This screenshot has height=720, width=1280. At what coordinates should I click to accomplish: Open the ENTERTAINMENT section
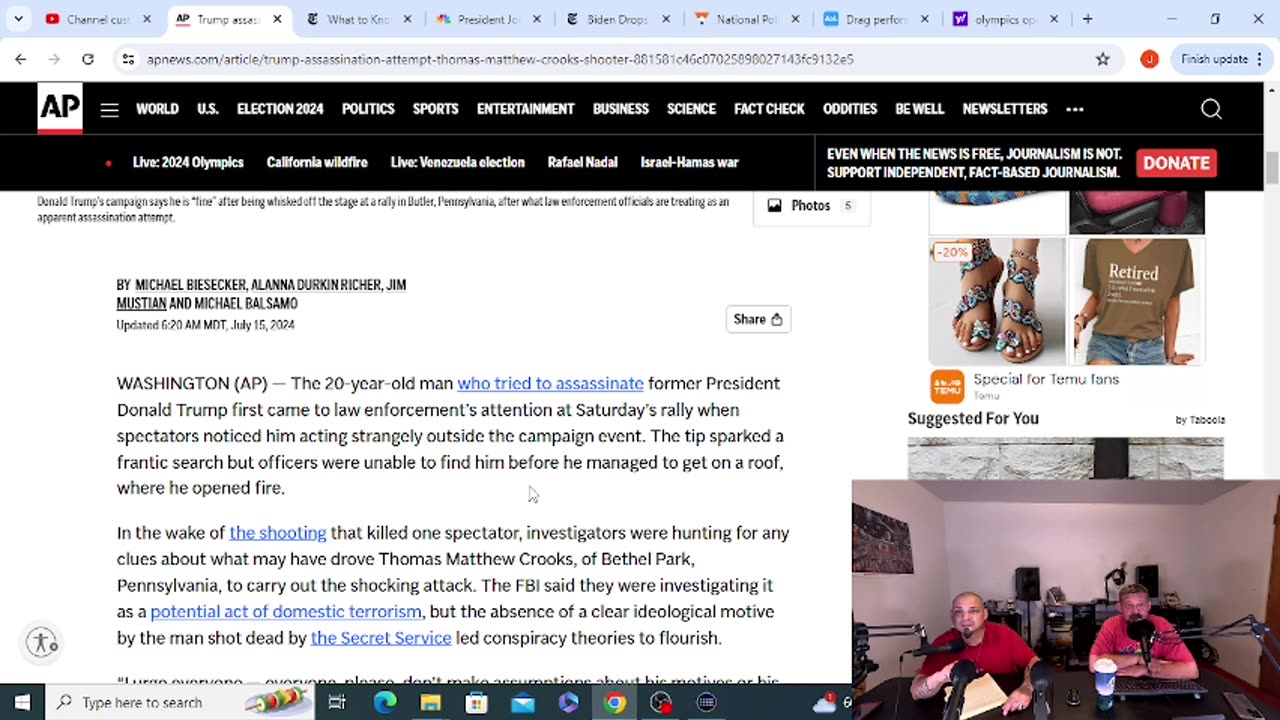point(525,109)
